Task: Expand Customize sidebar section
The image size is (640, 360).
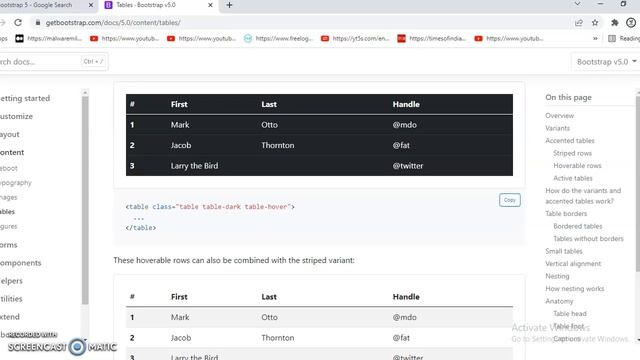Action: point(16,116)
